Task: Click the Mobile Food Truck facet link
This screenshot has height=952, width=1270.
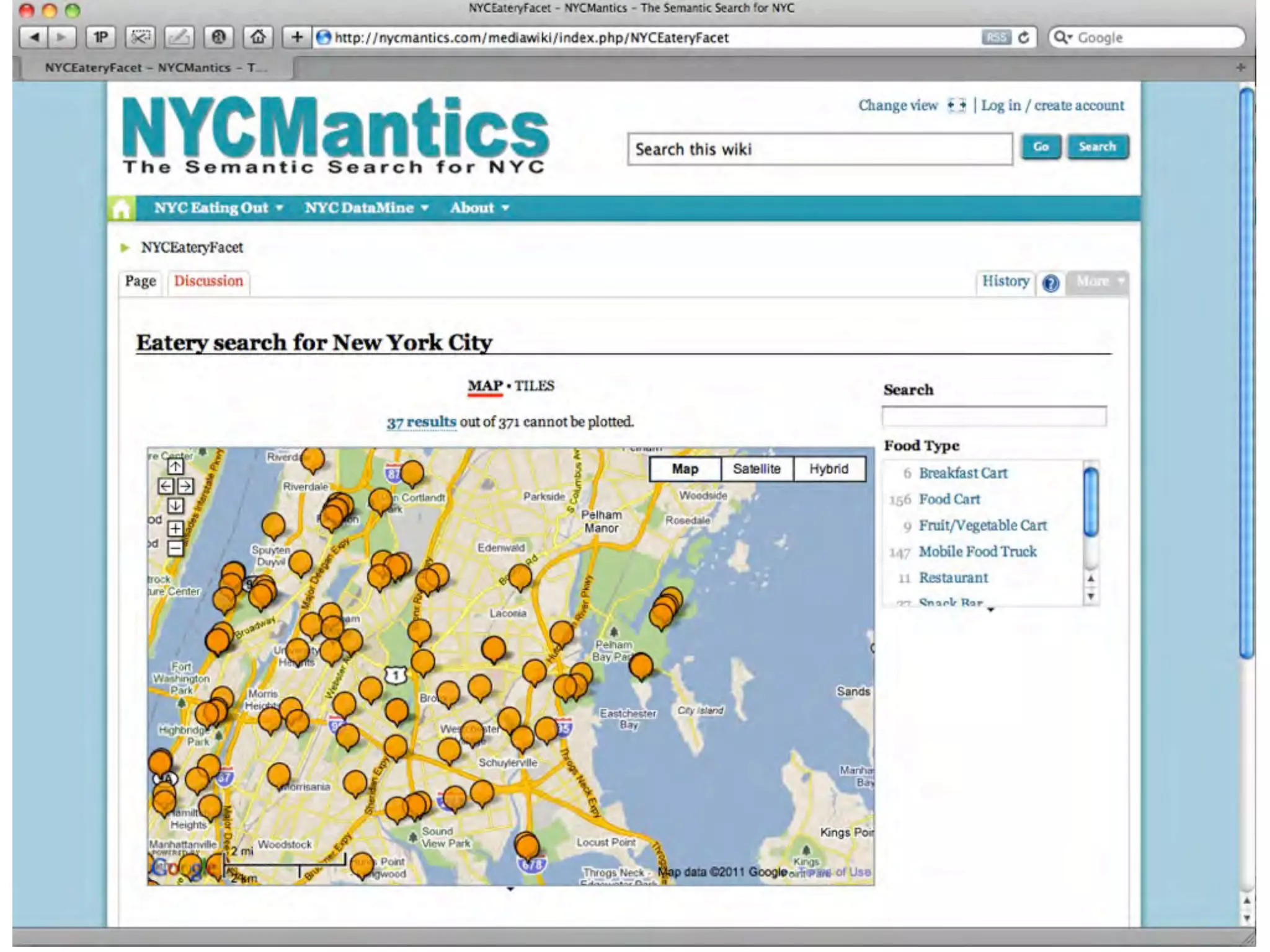Action: tap(977, 552)
